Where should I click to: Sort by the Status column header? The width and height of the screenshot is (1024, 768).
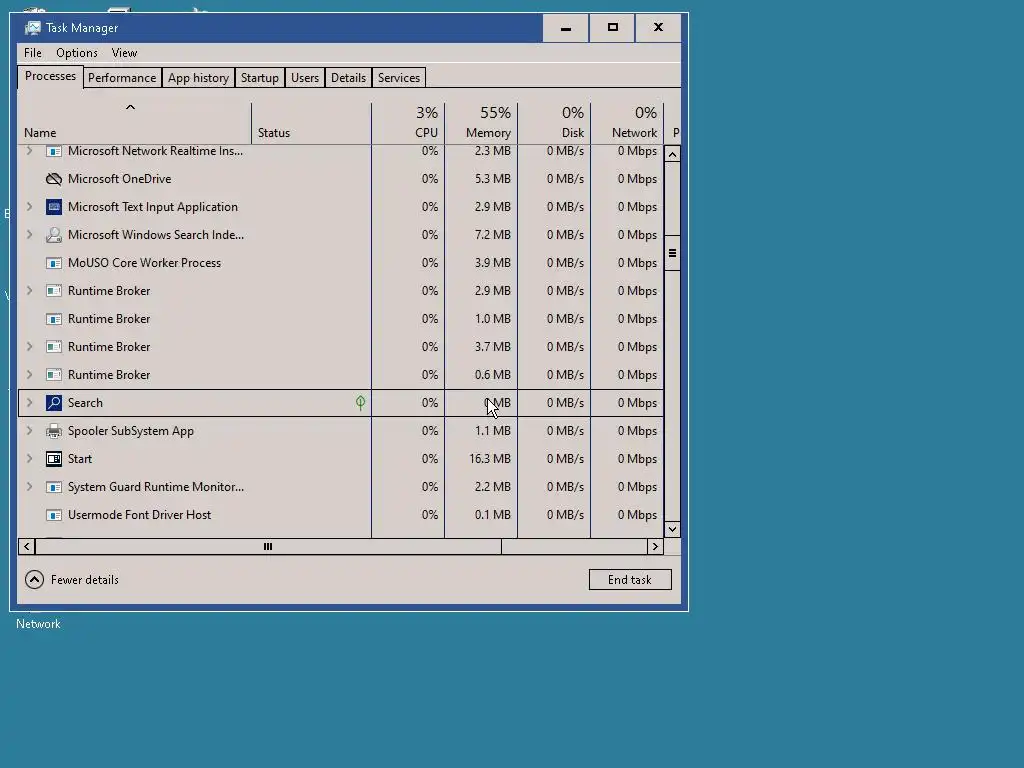click(x=311, y=123)
